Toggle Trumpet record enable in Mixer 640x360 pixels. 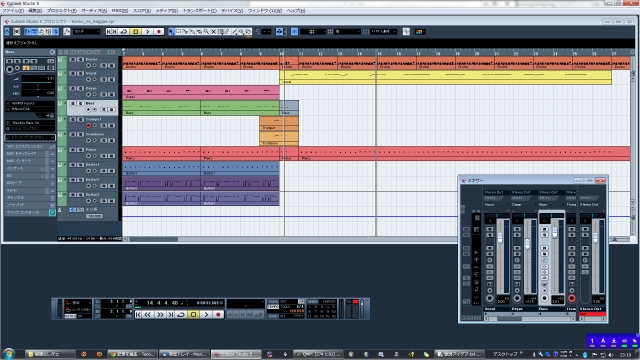coord(572,298)
